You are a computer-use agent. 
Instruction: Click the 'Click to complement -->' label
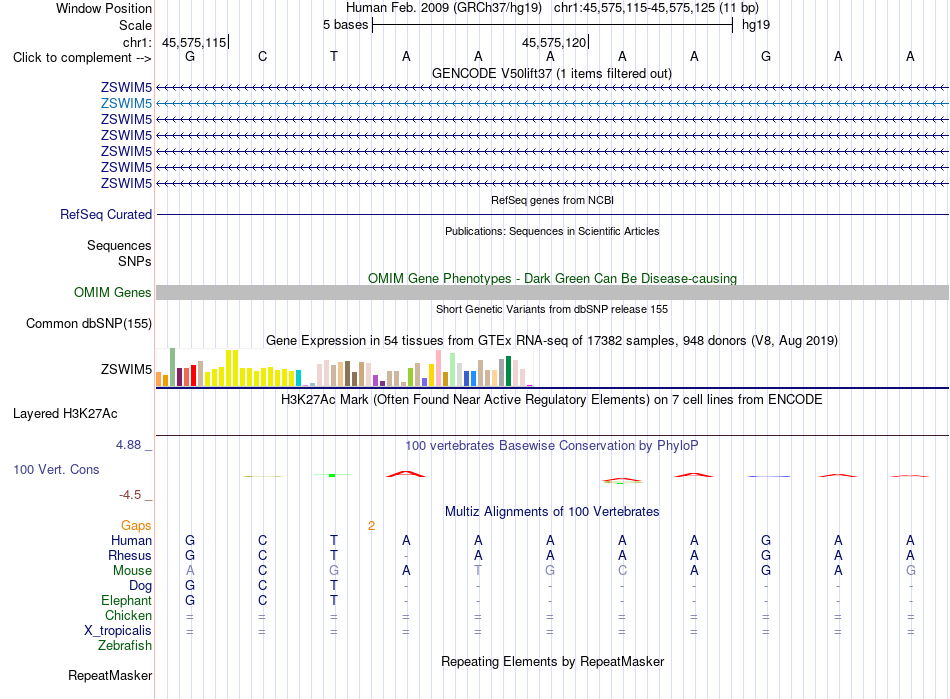(82, 58)
